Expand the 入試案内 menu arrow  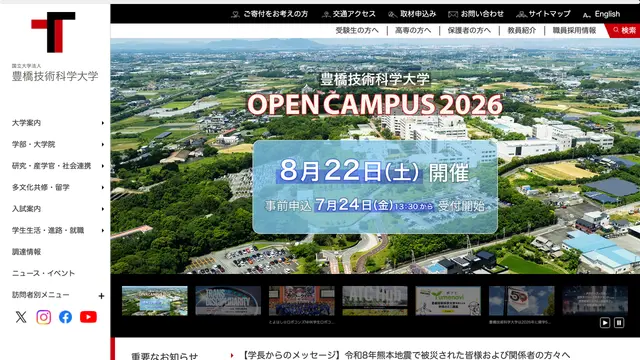tap(102, 209)
